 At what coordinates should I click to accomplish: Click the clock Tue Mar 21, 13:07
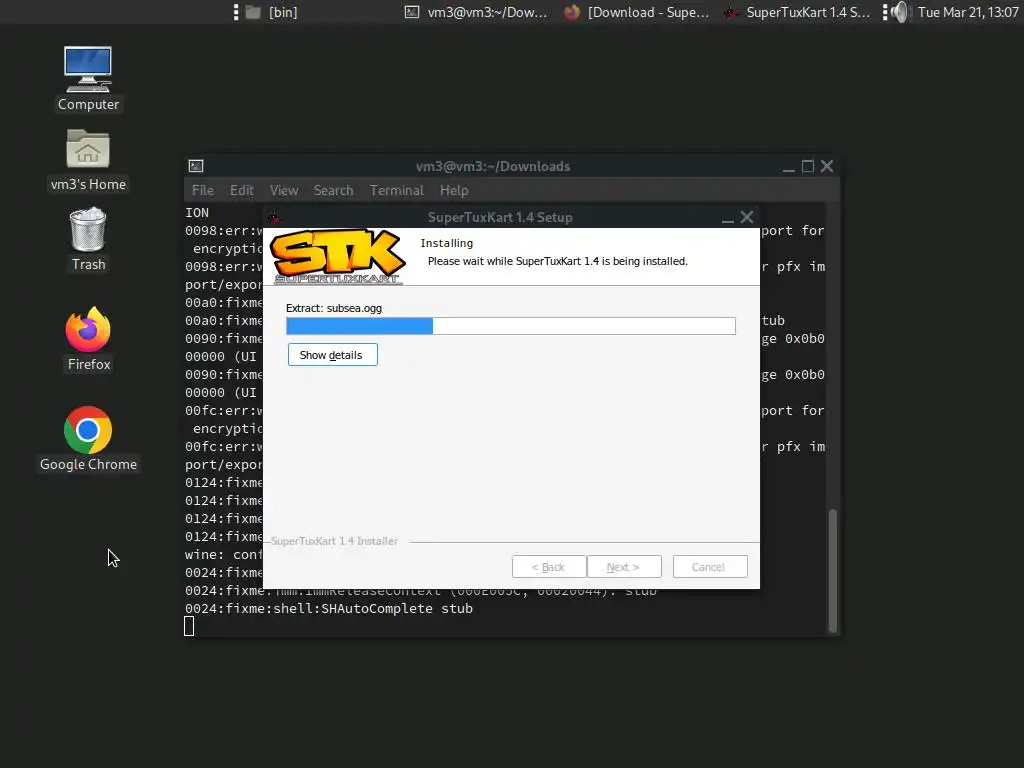click(x=968, y=12)
